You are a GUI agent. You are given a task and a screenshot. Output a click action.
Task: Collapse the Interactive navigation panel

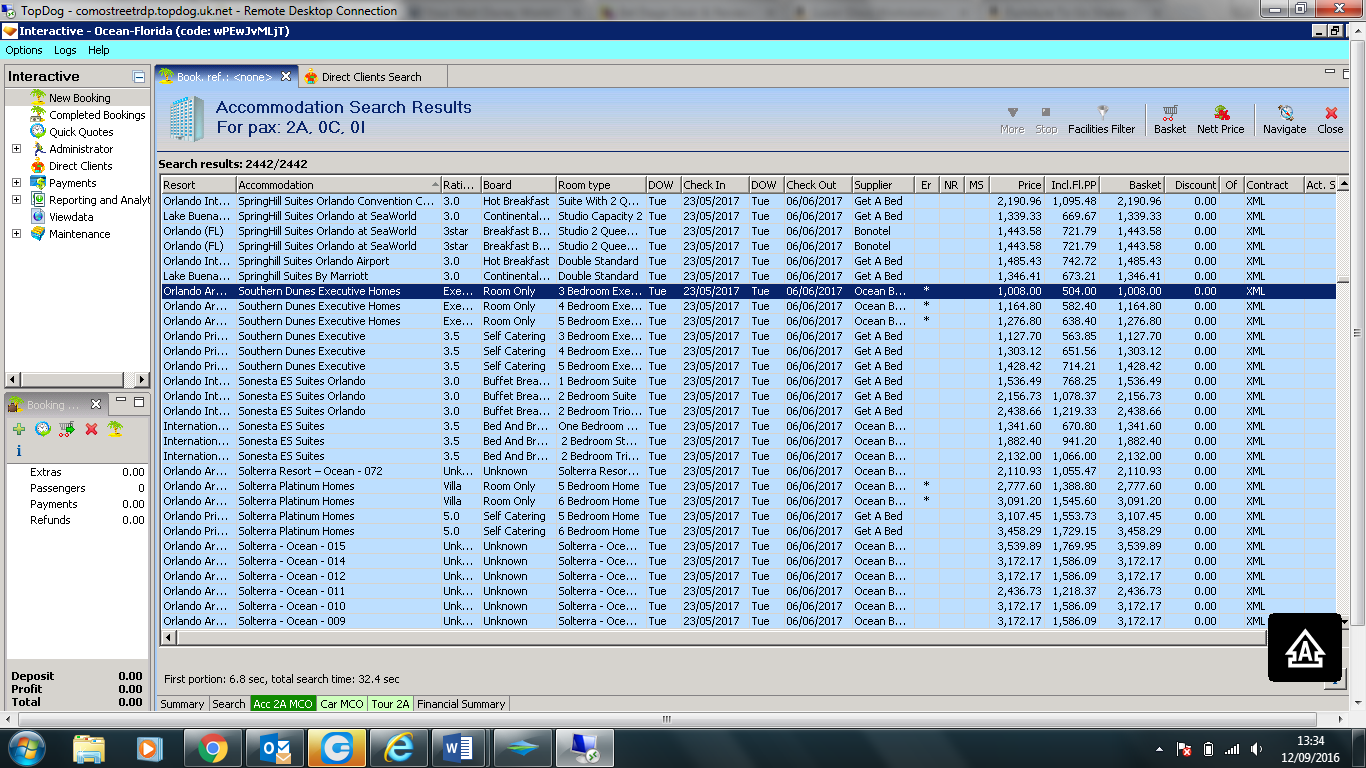(139, 77)
